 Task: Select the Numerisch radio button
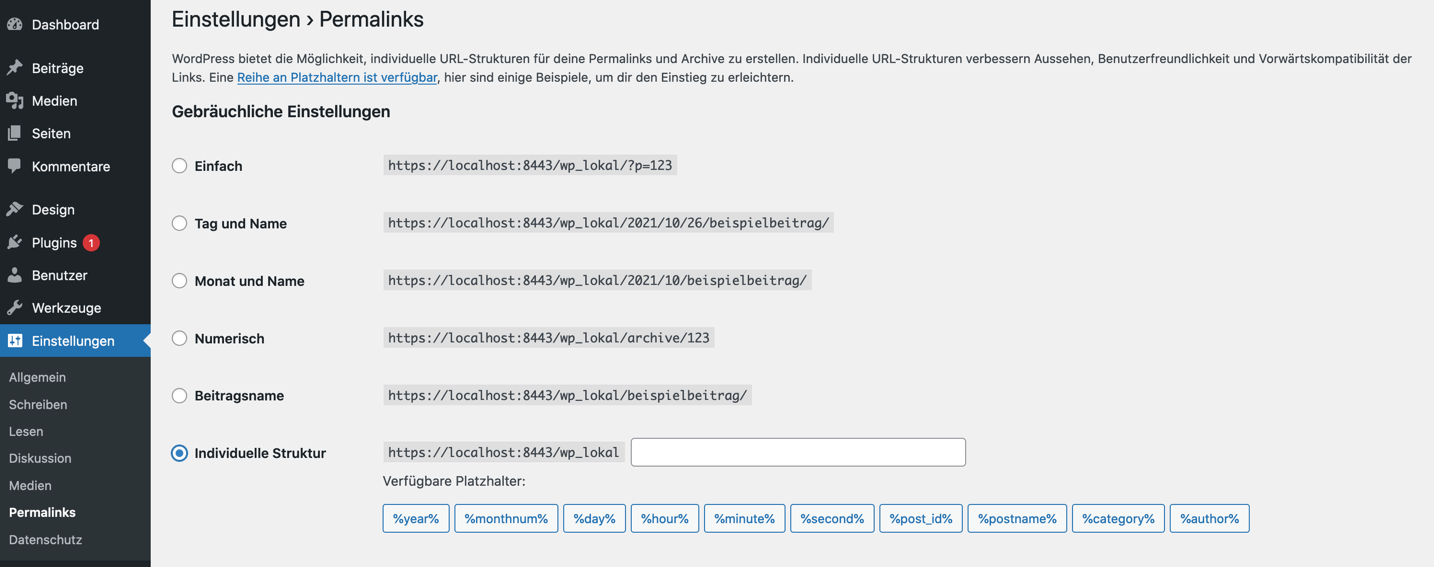[179, 339]
